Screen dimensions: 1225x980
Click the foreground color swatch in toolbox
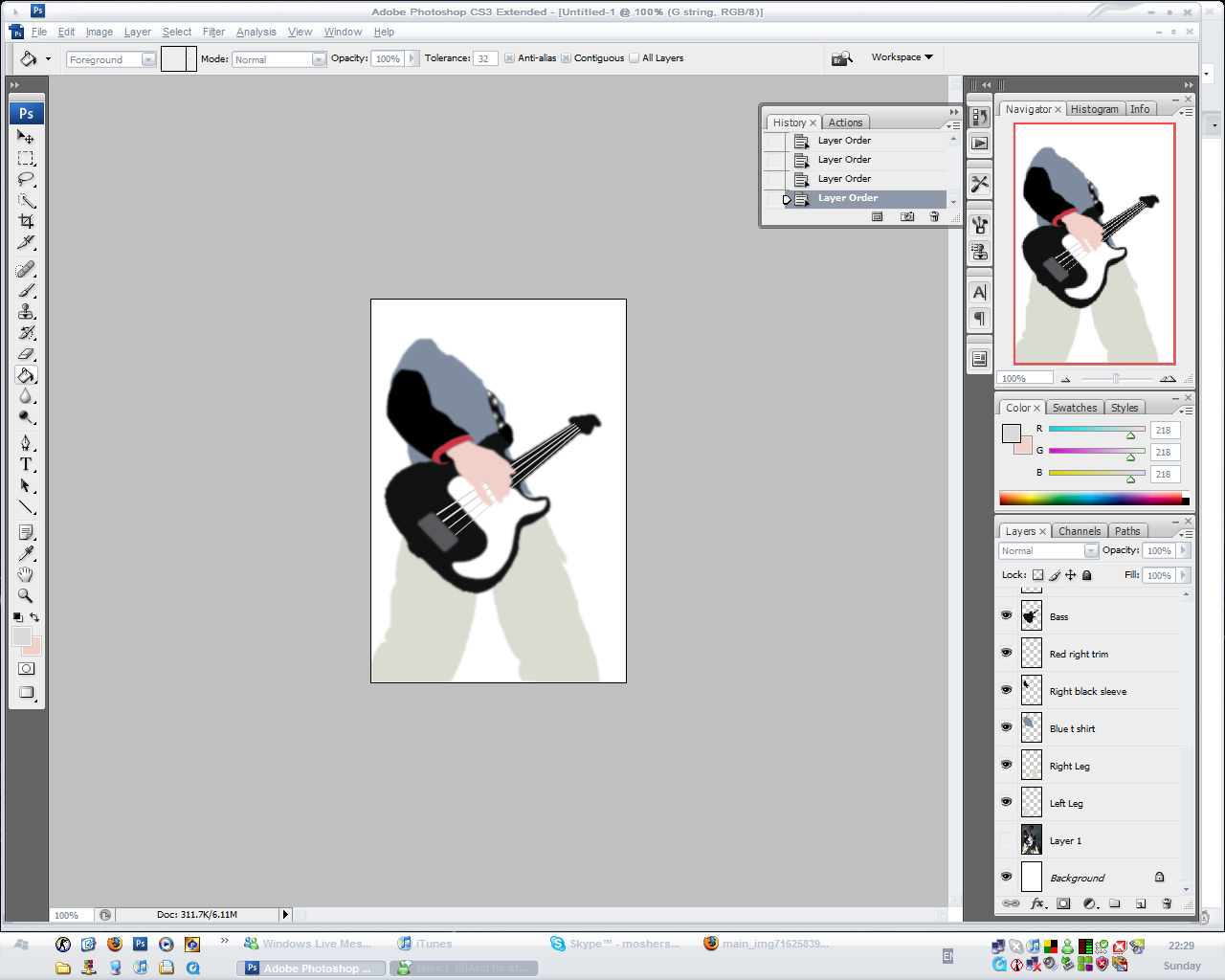tap(21, 637)
